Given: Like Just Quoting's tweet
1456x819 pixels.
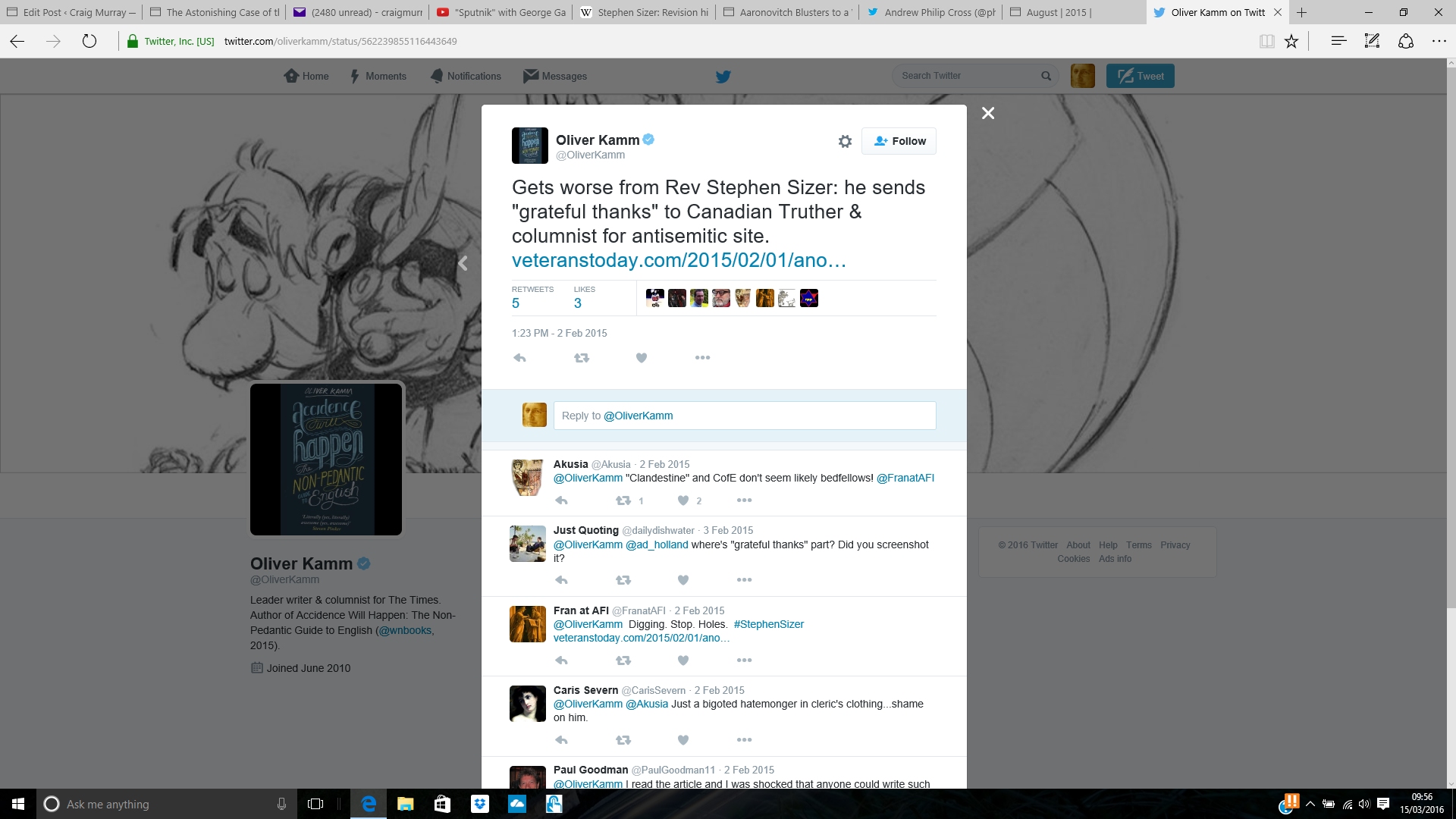Looking at the screenshot, I should pyautogui.click(x=683, y=580).
